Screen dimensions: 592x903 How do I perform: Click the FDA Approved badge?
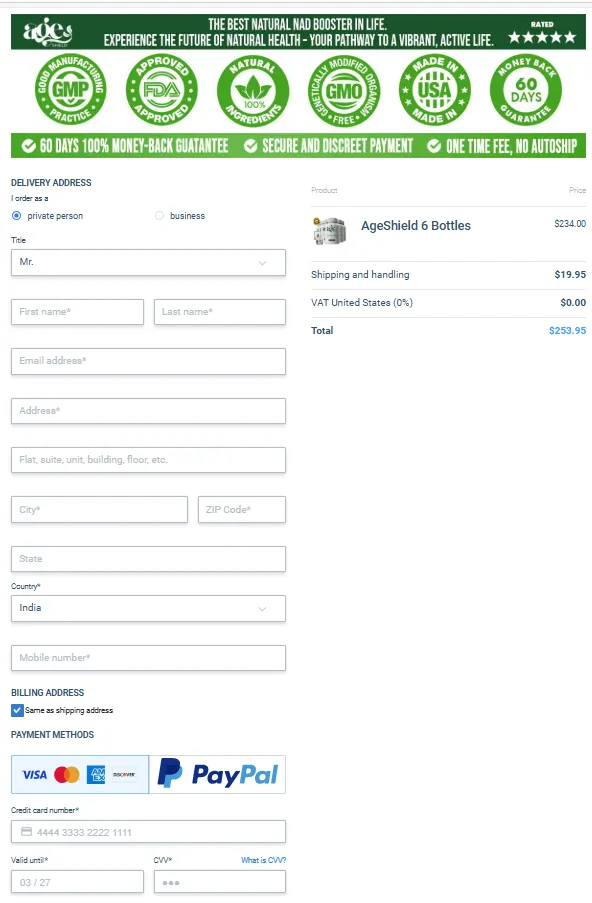pyautogui.click(x=162, y=89)
